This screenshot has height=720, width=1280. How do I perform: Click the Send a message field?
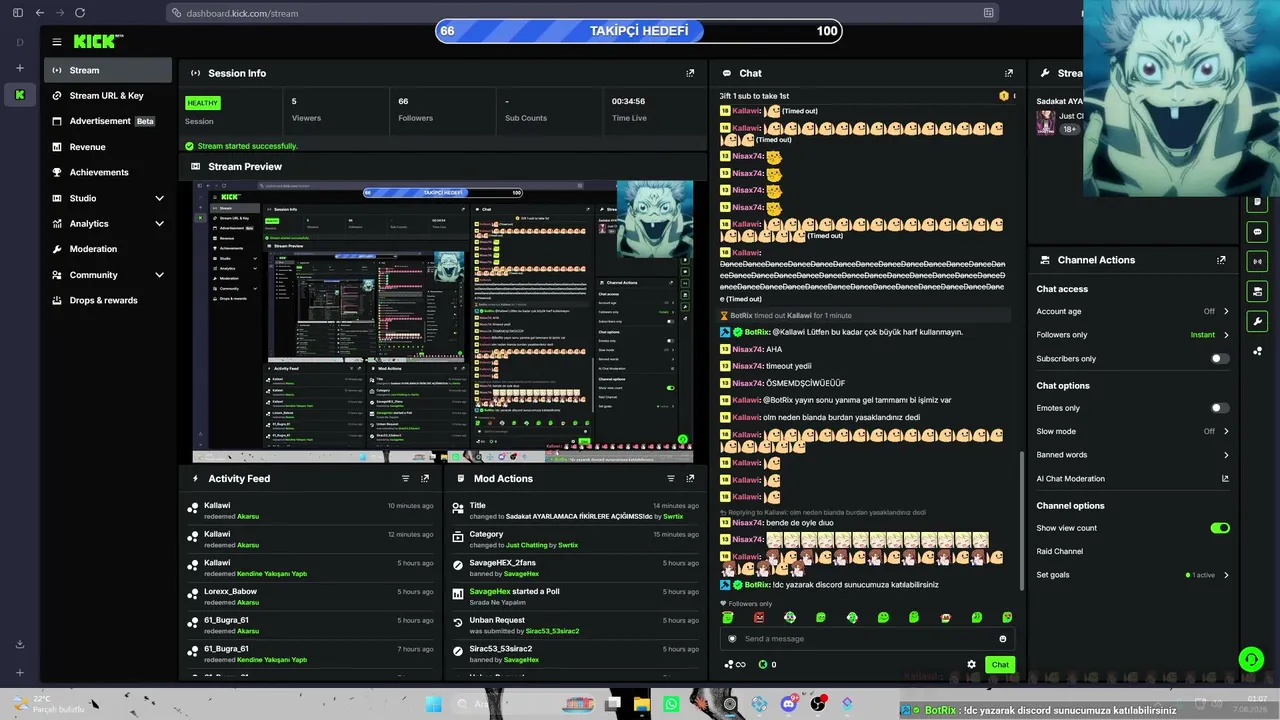866,639
